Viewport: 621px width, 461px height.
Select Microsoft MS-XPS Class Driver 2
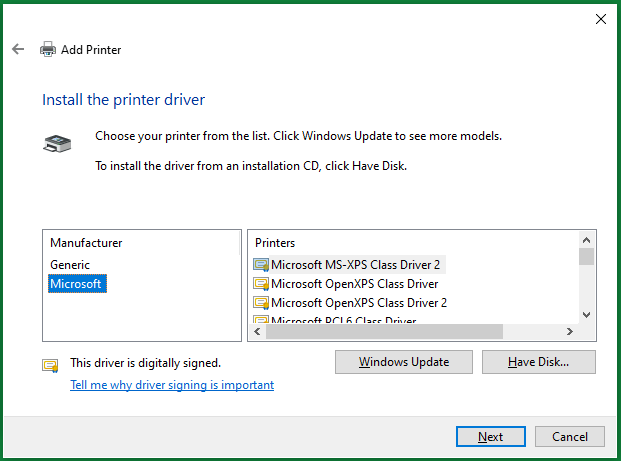click(x=355, y=265)
